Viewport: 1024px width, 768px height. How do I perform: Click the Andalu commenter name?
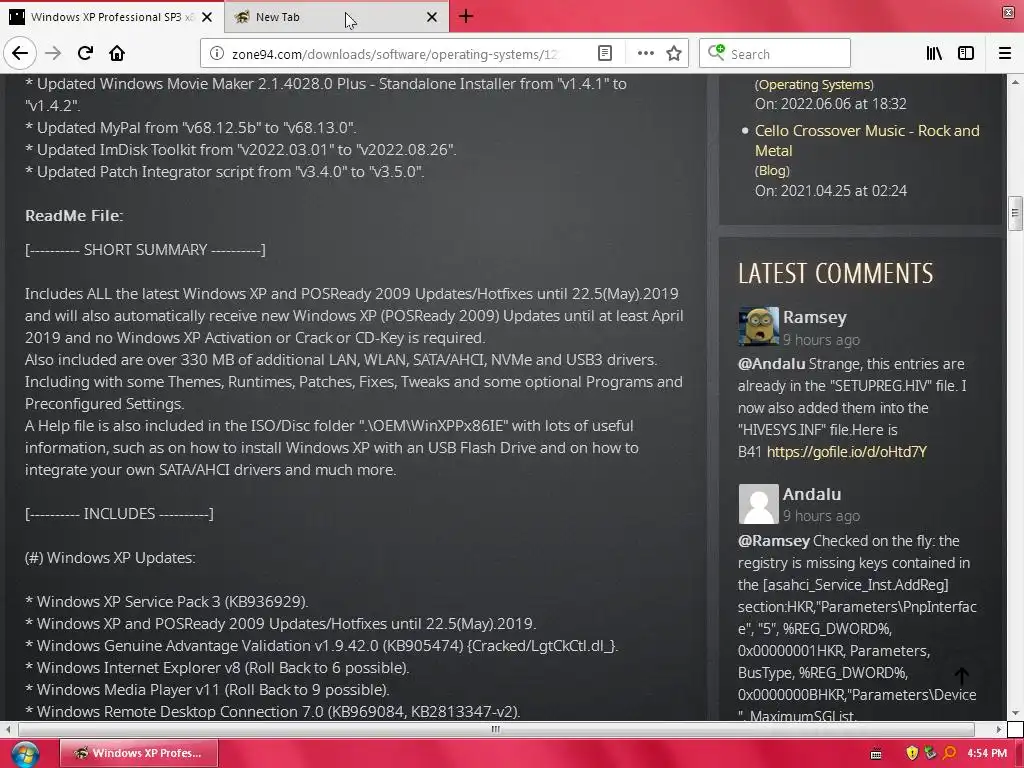812,494
